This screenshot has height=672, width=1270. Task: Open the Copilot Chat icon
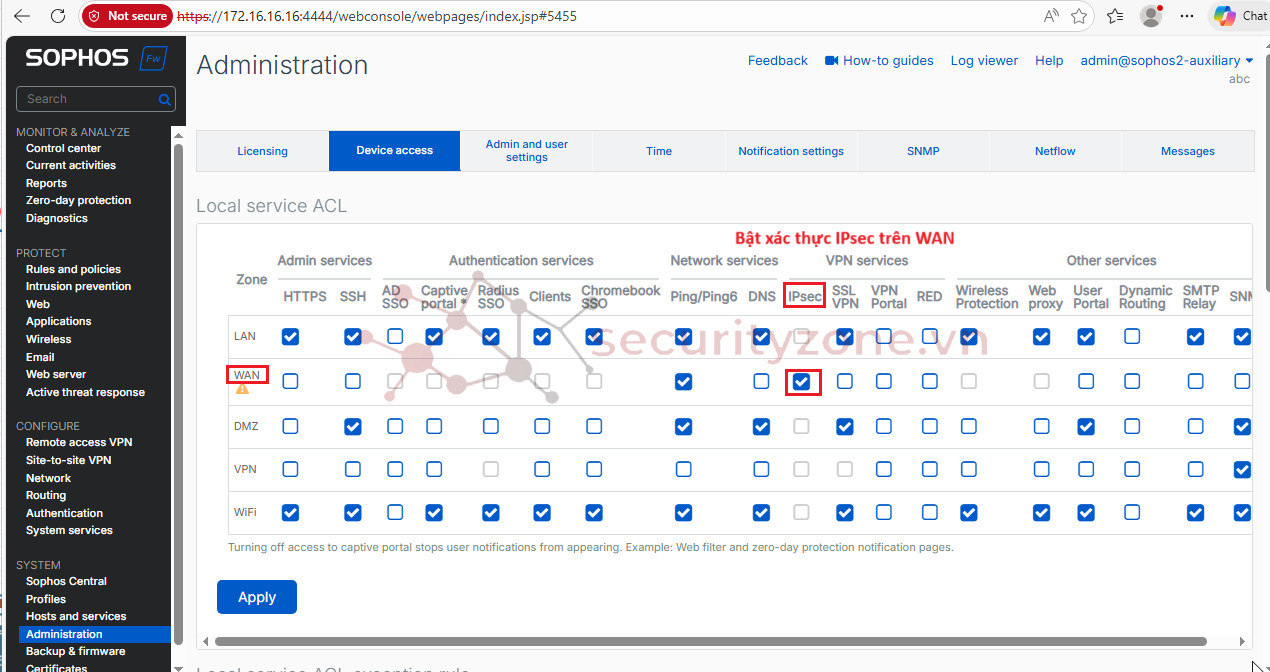tap(1224, 16)
